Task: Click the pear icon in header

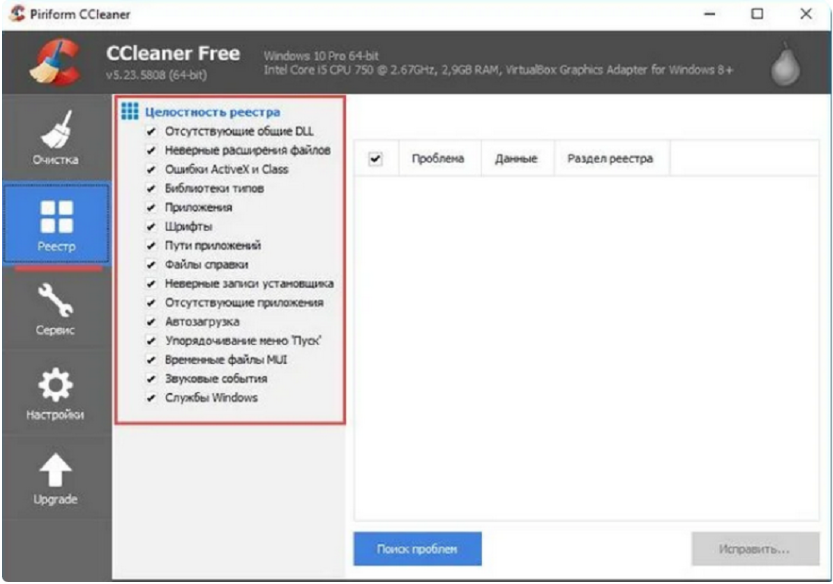Action: click(x=785, y=64)
